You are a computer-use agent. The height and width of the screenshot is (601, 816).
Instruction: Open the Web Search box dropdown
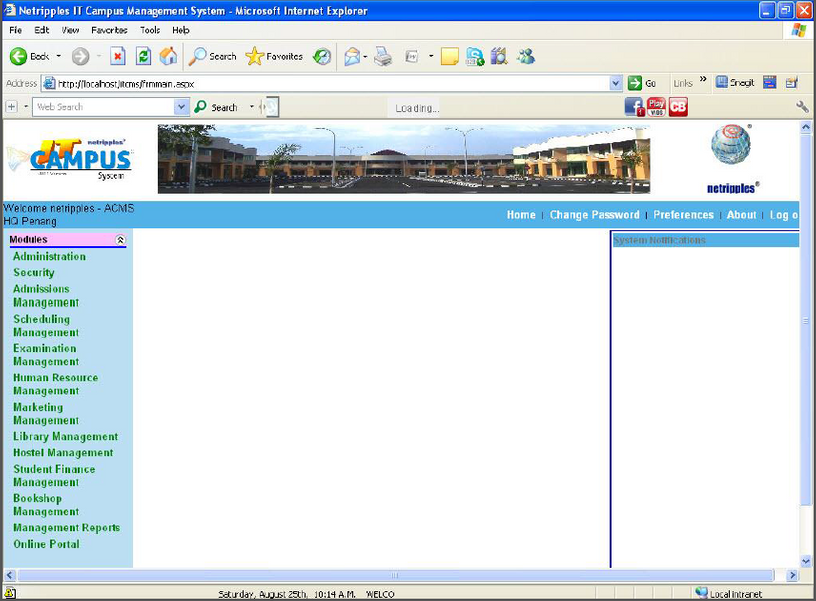pyautogui.click(x=181, y=107)
